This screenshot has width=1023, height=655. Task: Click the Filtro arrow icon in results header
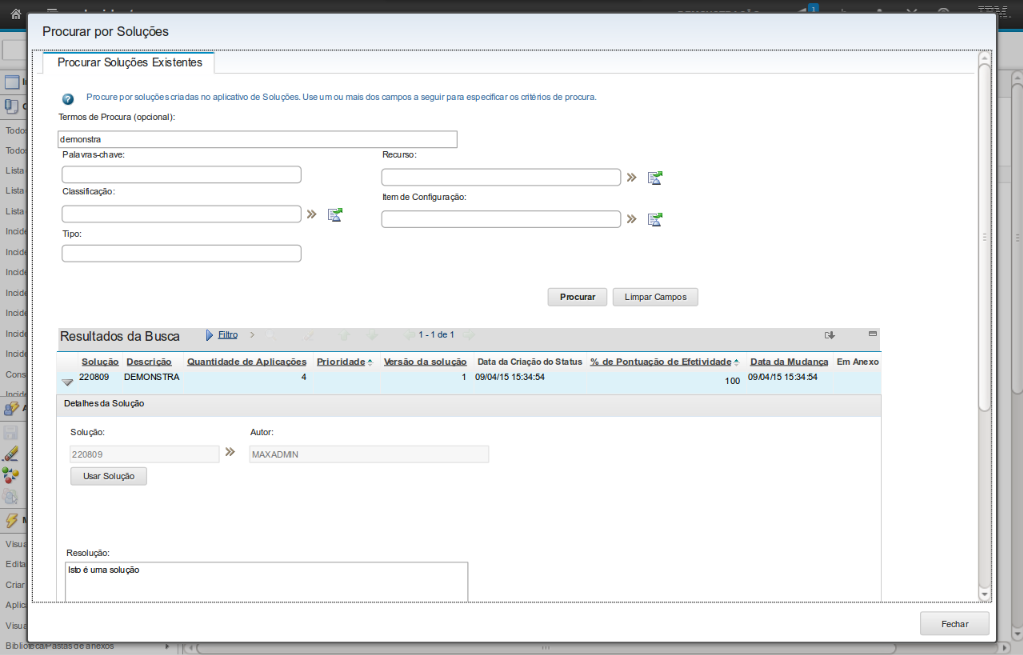click(210, 335)
